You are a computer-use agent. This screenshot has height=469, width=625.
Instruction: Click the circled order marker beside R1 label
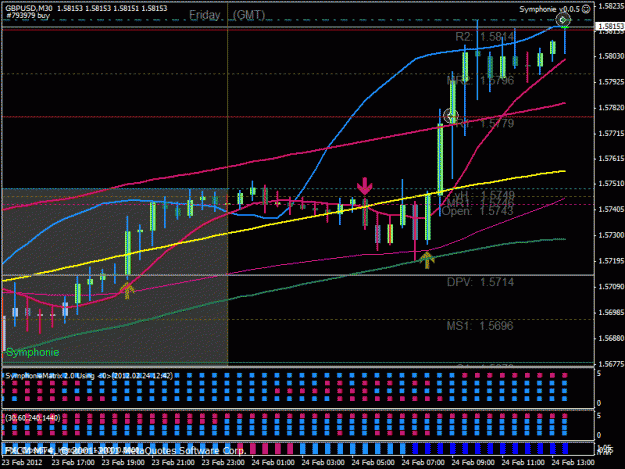tap(451, 116)
